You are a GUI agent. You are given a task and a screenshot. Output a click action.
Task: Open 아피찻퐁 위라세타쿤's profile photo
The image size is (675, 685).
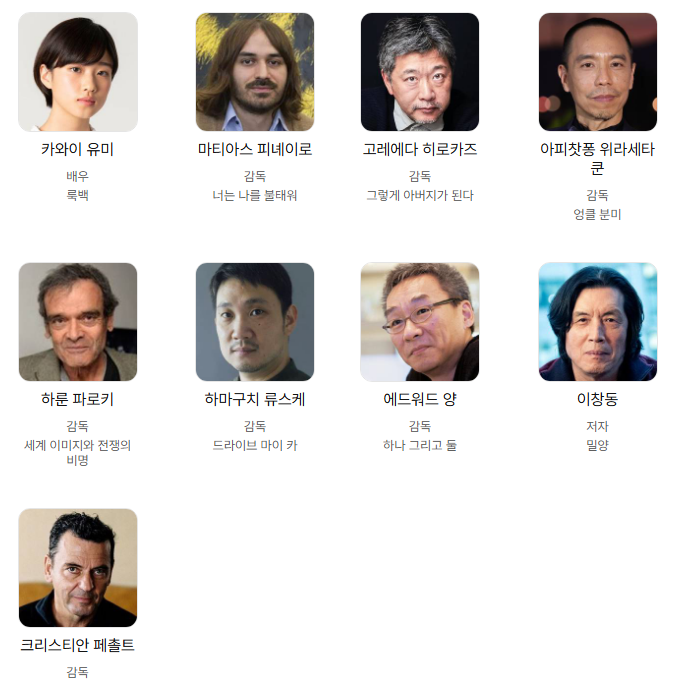click(598, 72)
